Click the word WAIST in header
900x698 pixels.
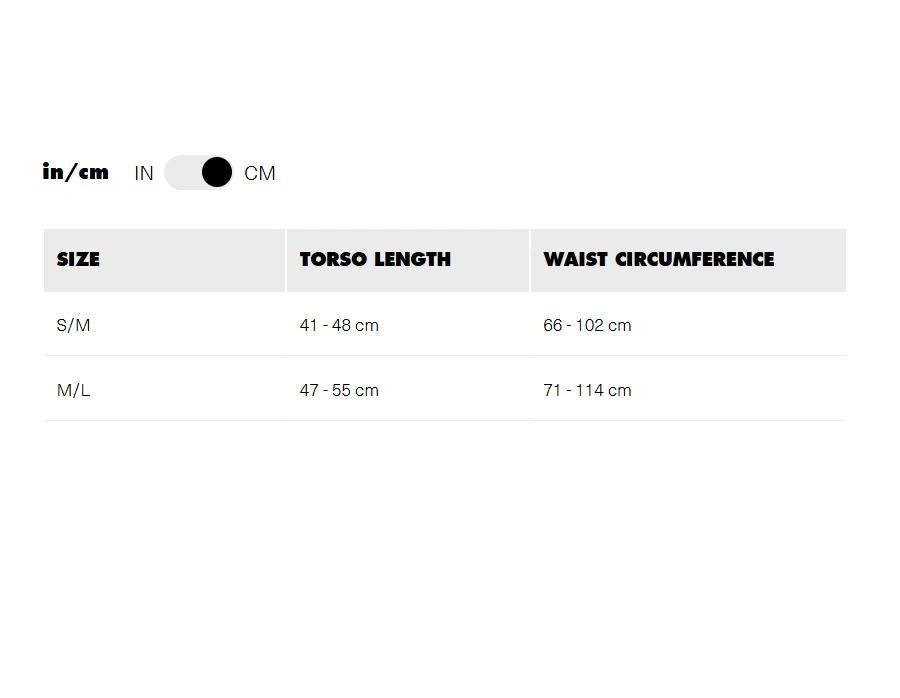pyautogui.click(x=576, y=259)
